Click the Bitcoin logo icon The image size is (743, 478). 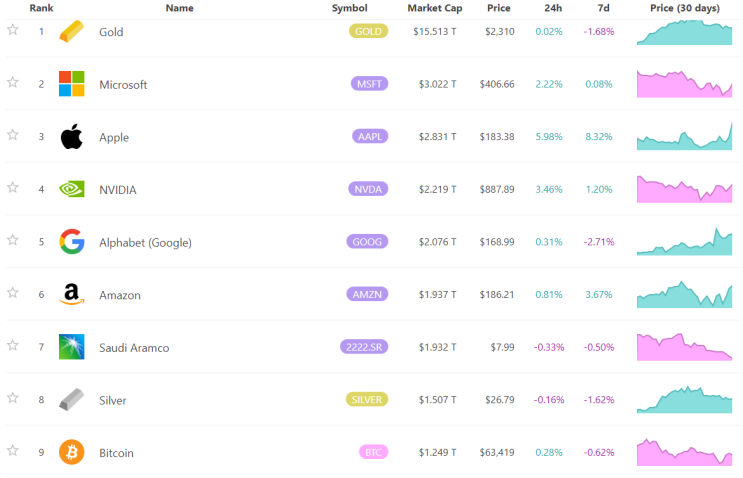tap(72, 452)
